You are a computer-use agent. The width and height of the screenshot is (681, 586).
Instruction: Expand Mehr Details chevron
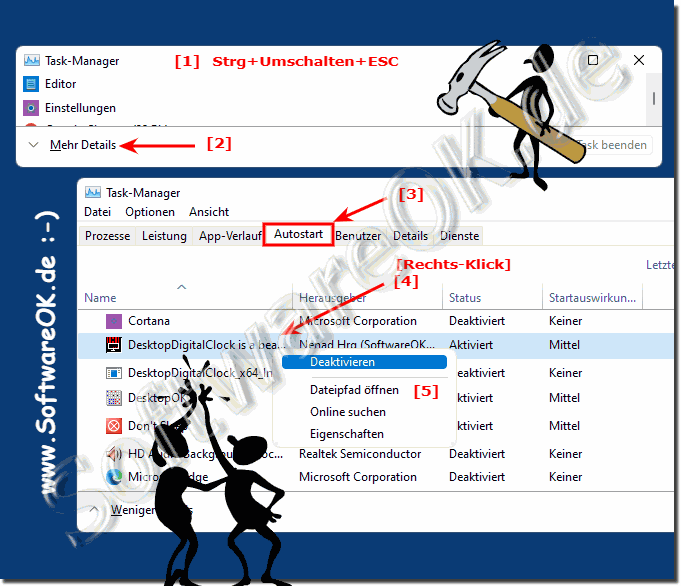(33, 145)
